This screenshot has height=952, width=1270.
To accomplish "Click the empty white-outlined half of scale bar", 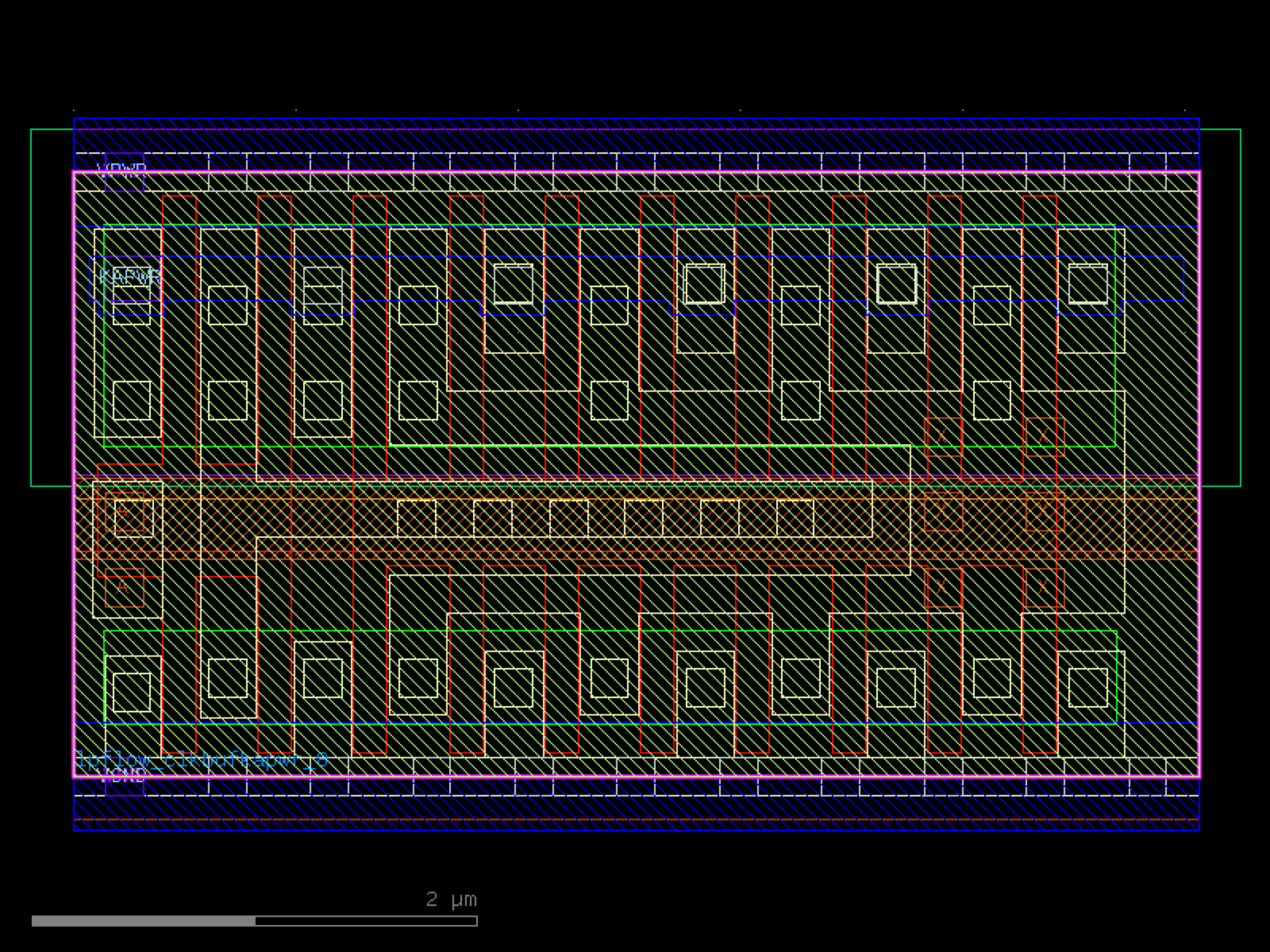I will coord(366,921).
